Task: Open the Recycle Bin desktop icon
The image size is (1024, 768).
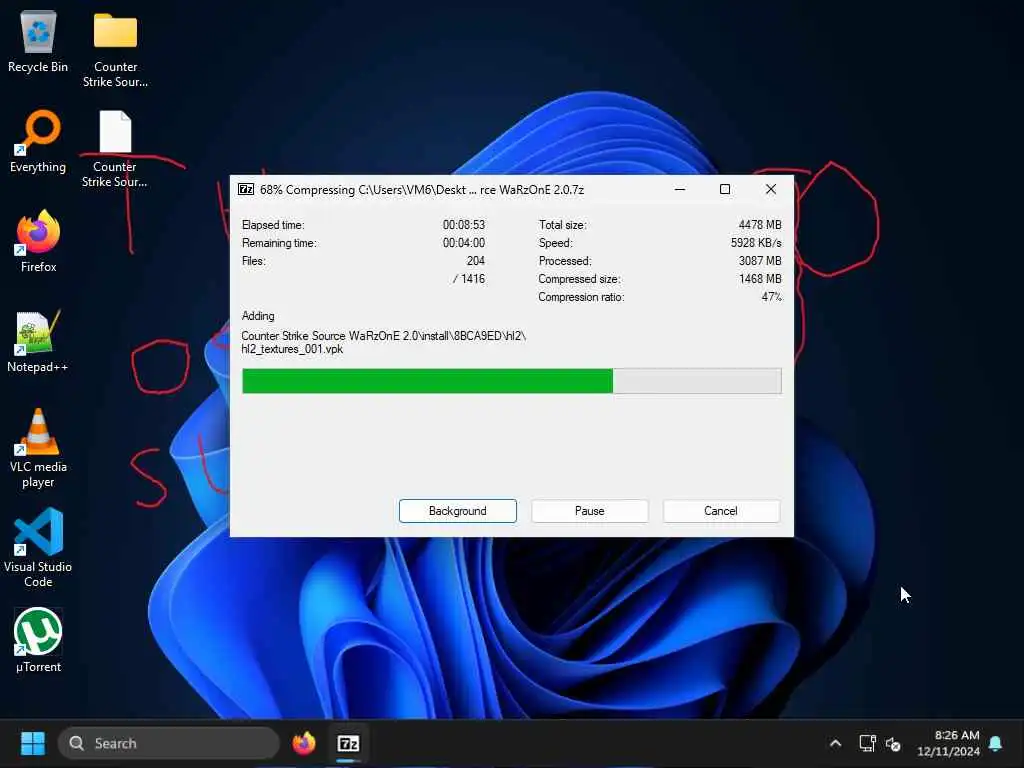Action: [x=38, y=41]
